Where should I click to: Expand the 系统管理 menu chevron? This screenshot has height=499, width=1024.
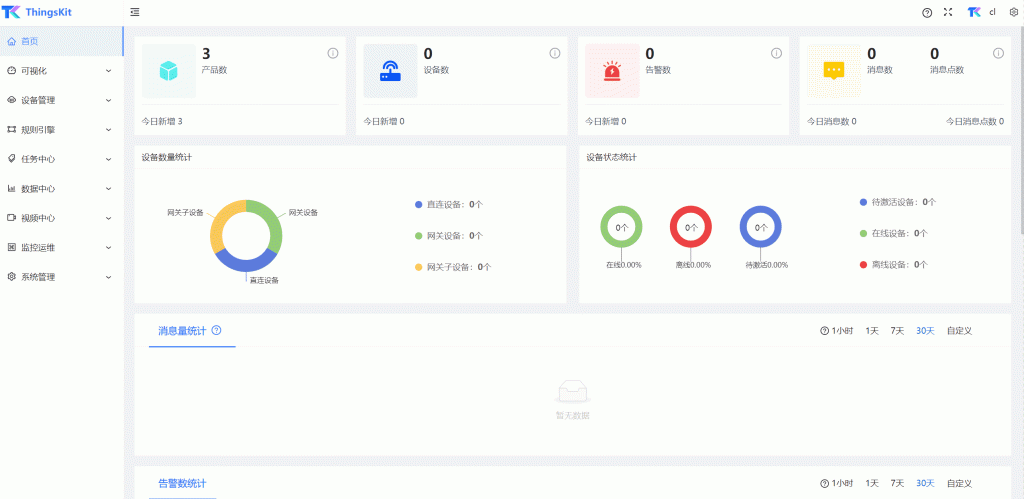pyautogui.click(x=109, y=276)
